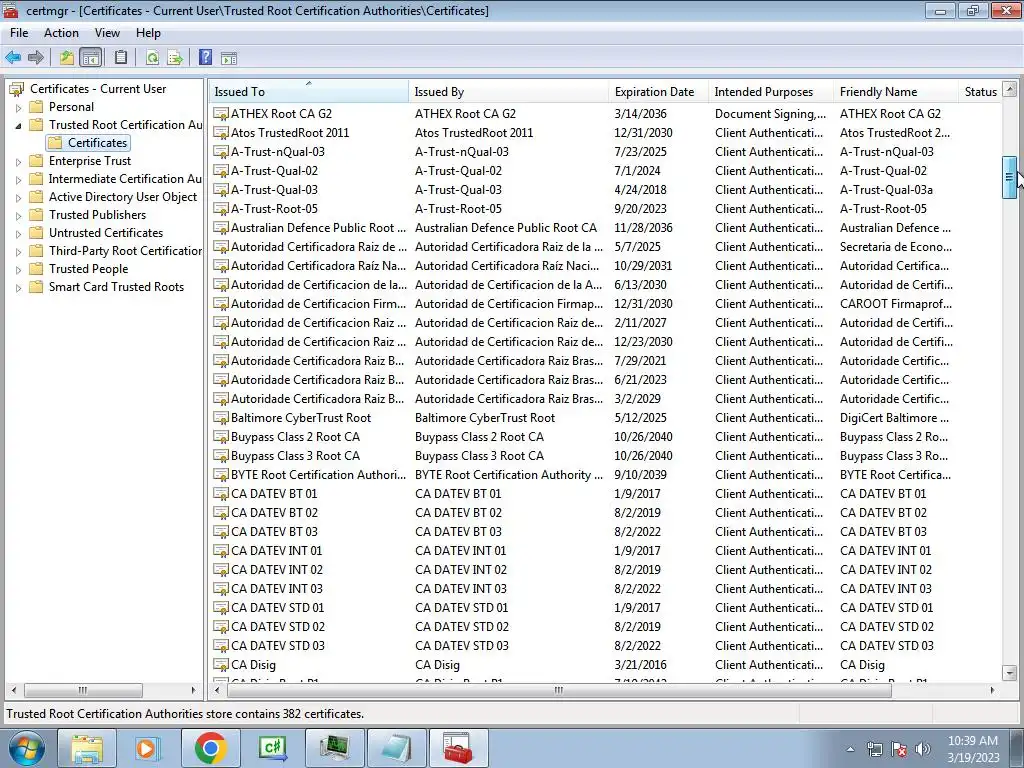Screen dimensions: 1024x768
Task: Open Windows Media Player taskbar icon
Action: point(146,748)
